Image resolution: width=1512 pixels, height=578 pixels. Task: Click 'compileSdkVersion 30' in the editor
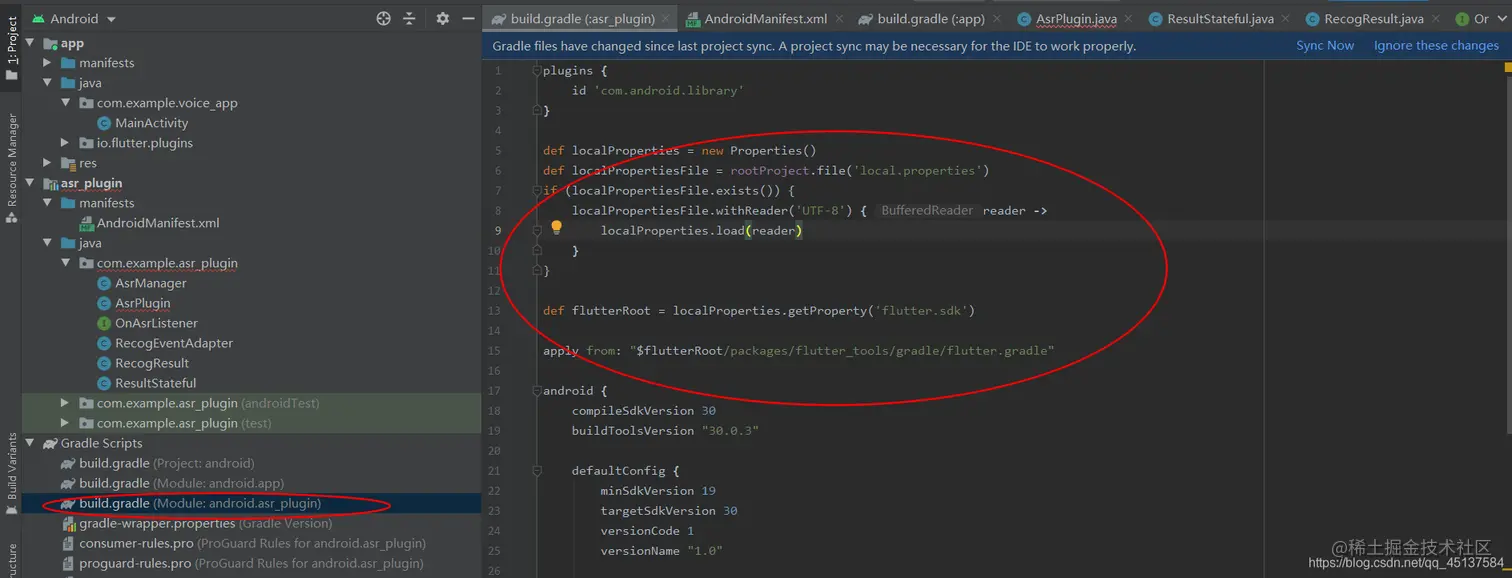[x=644, y=410]
